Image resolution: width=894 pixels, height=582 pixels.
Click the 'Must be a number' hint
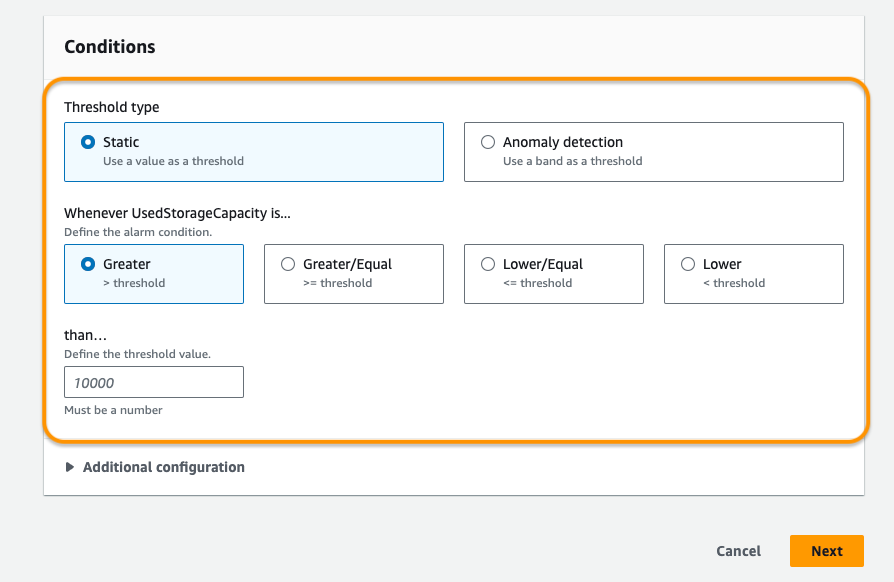pos(113,410)
